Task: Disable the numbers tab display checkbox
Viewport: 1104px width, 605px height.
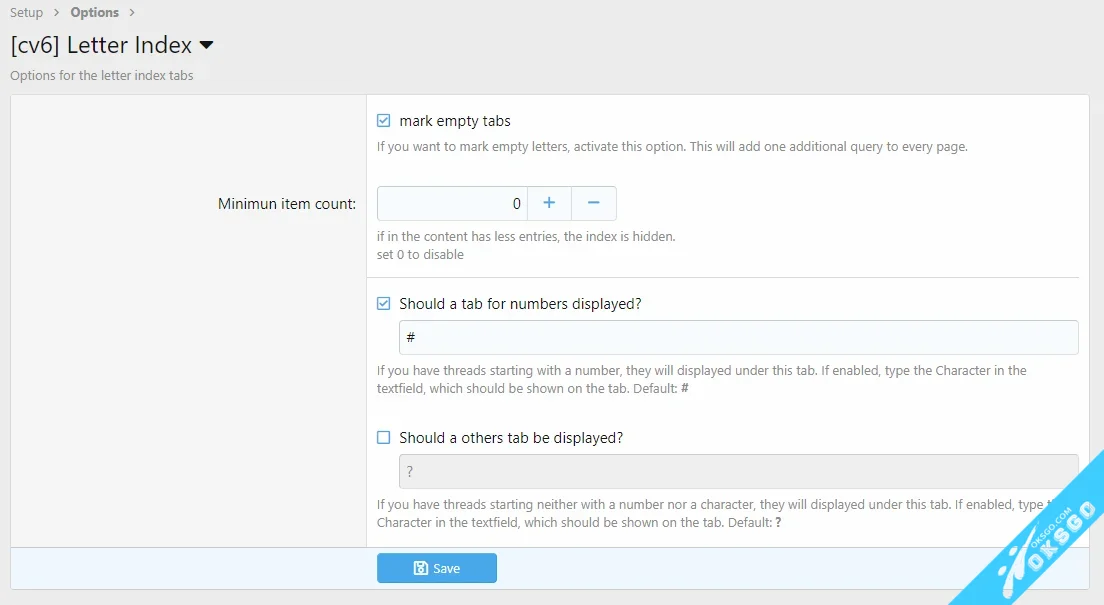Action: click(384, 304)
